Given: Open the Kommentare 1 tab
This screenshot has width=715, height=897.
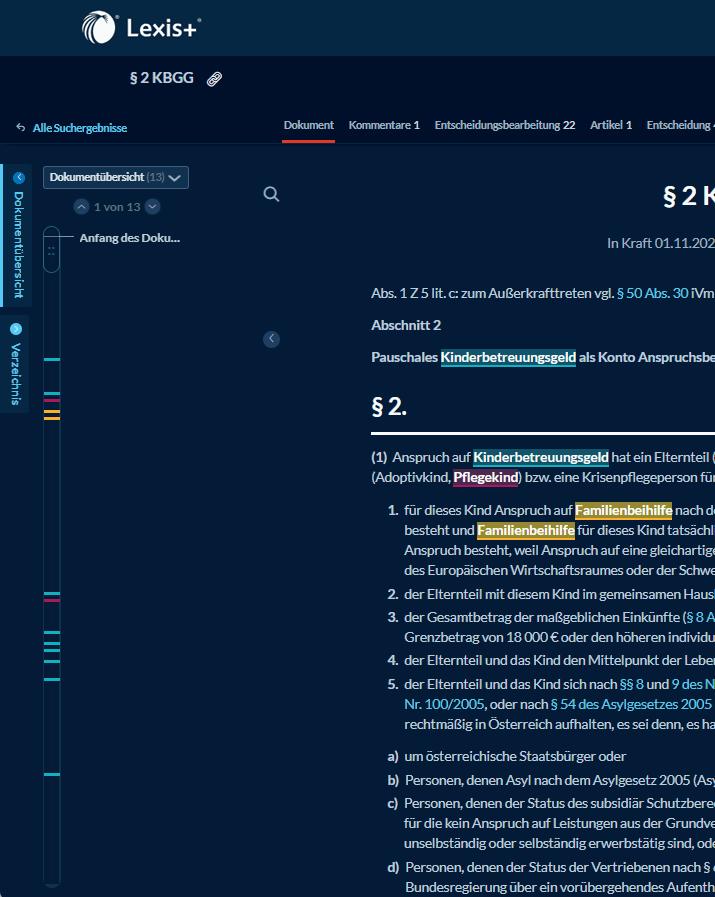Looking at the screenshot, I should point(384,125).
